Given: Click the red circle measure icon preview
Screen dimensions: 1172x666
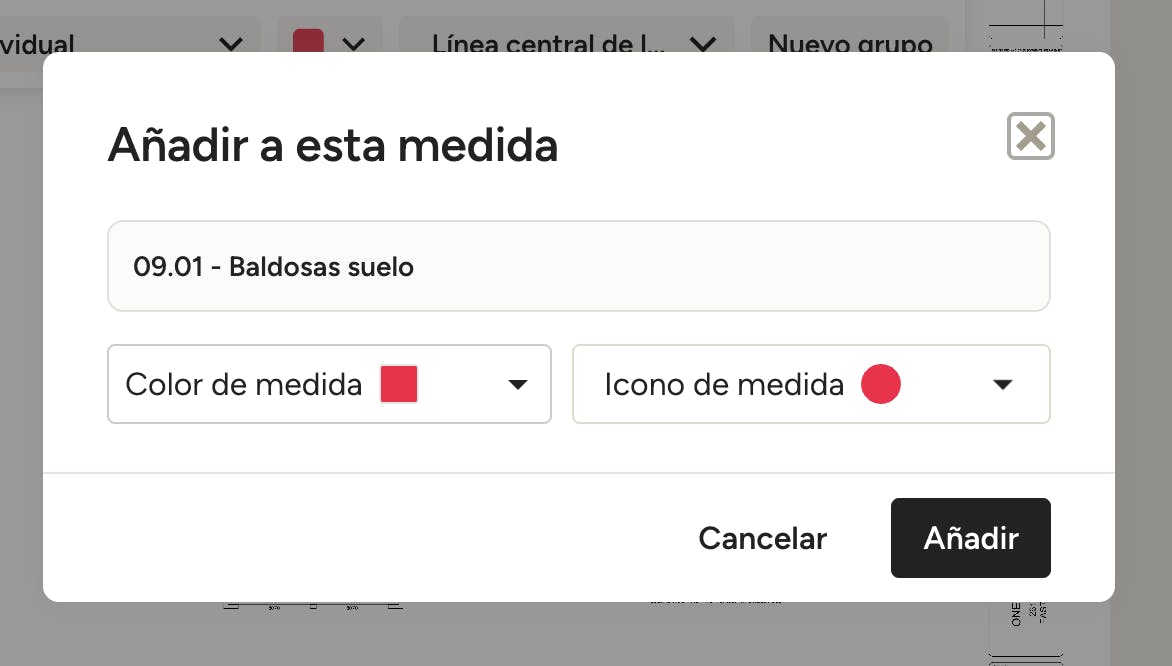Looking at the screenshot, I should (x=880, y=384).
